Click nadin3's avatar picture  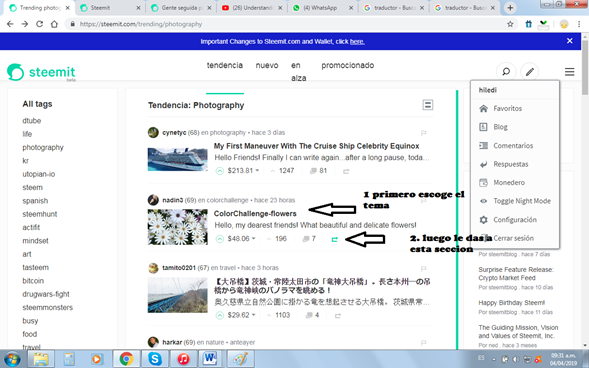point(153,200)
